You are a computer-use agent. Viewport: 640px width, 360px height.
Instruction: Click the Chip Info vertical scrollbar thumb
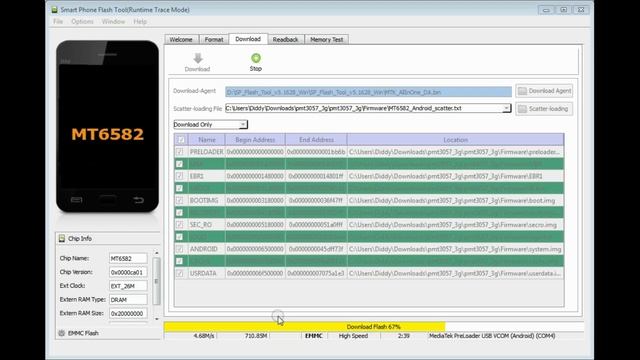click(x=156, y=281)
